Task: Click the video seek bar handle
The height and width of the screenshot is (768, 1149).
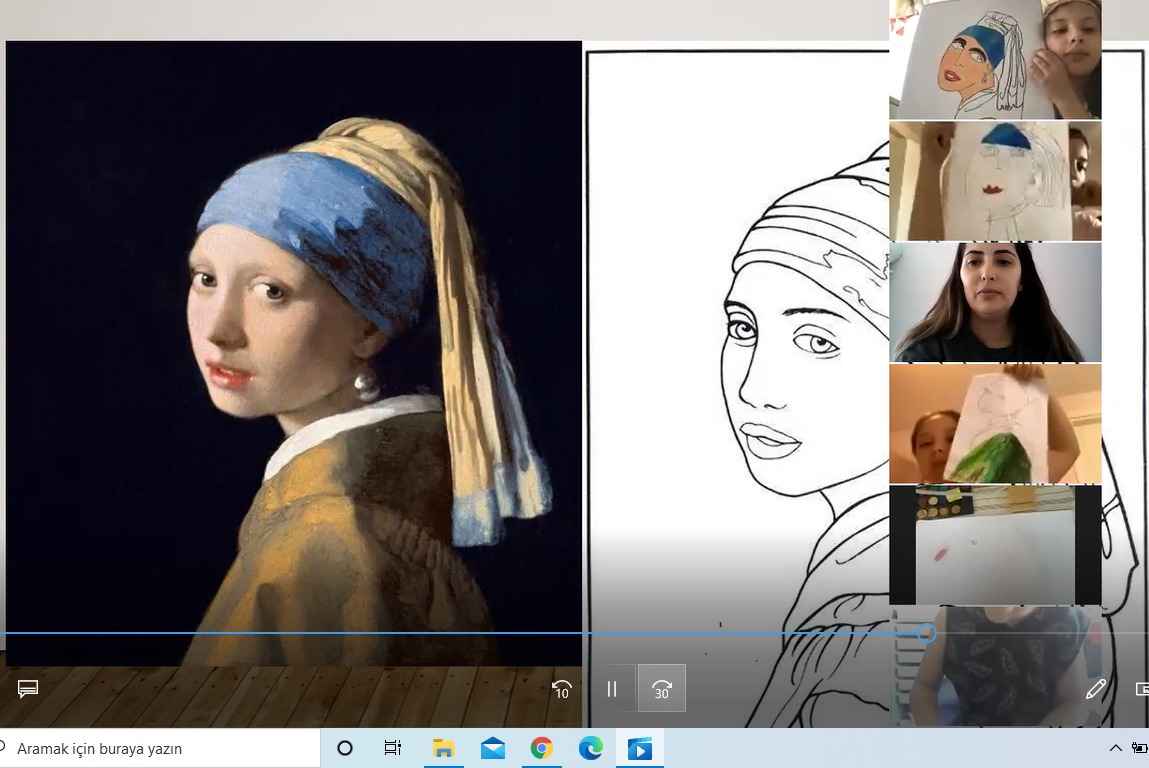Action: pyautogui.click(x=926, y=633)
